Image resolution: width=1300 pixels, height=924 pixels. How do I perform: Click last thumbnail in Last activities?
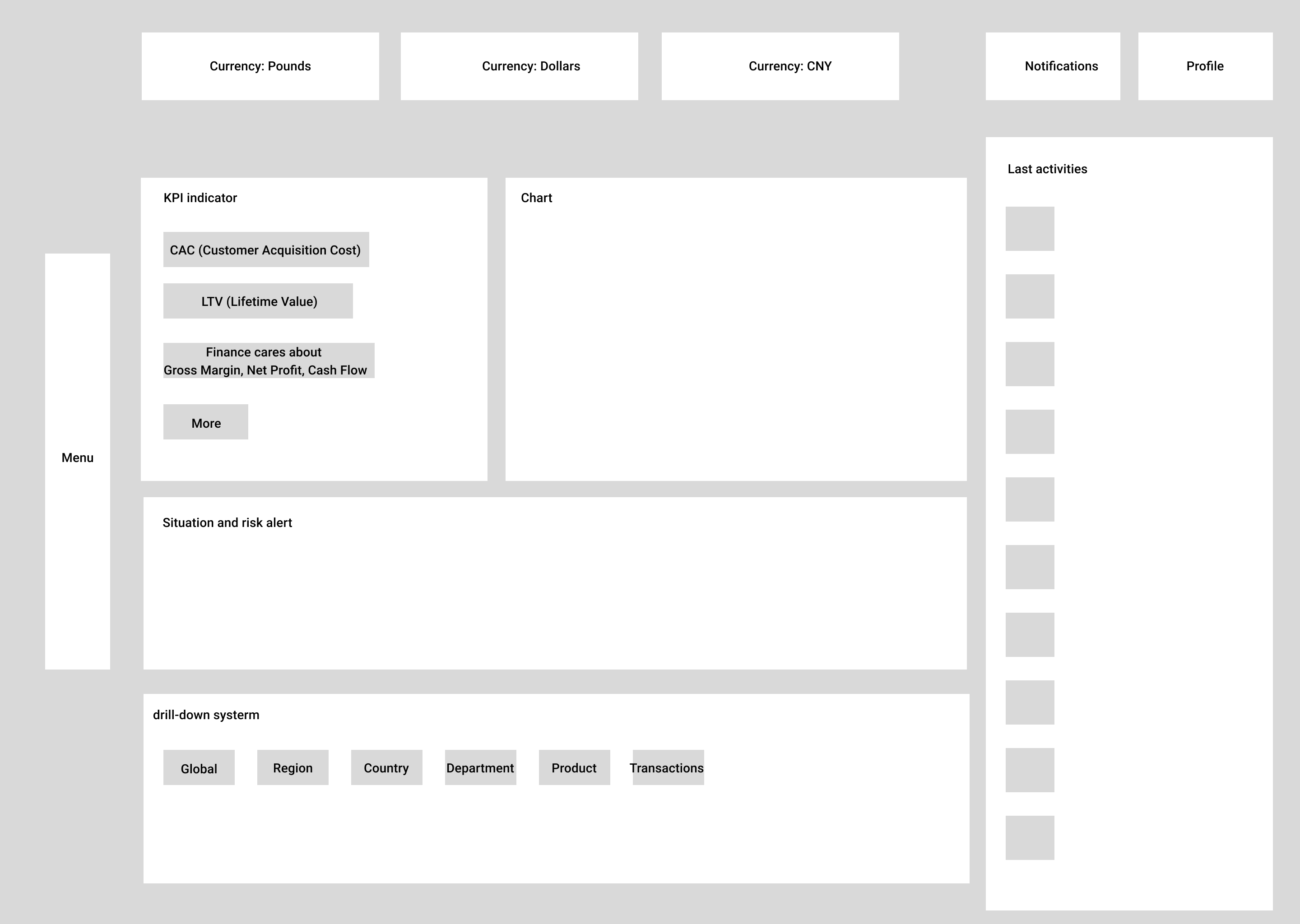pos(1030,837)
